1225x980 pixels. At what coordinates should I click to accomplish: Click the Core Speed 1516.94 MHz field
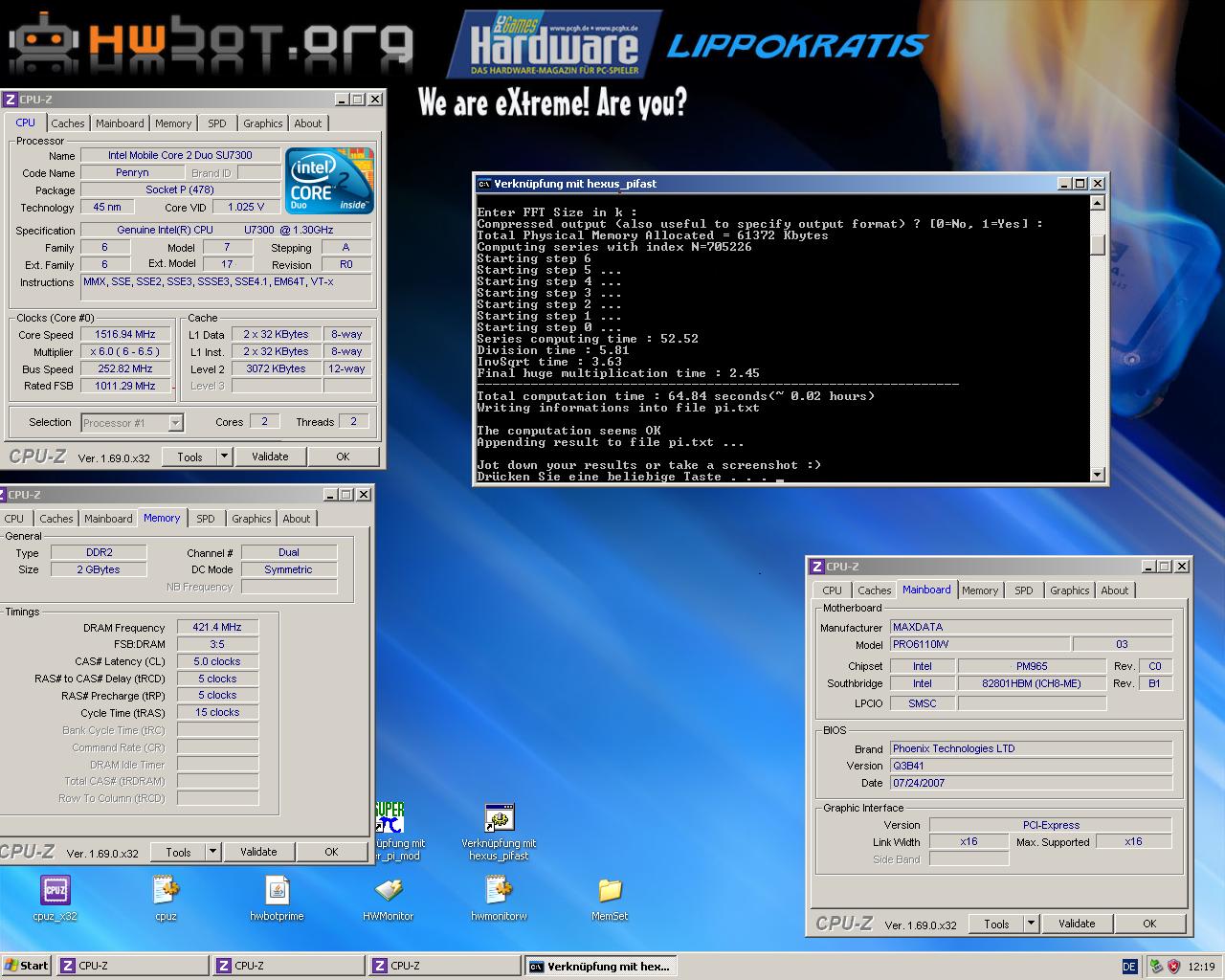point(125,335)
